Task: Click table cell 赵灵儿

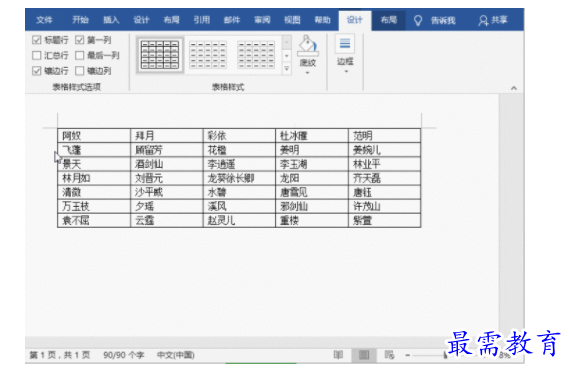Action: click(239, 220)
